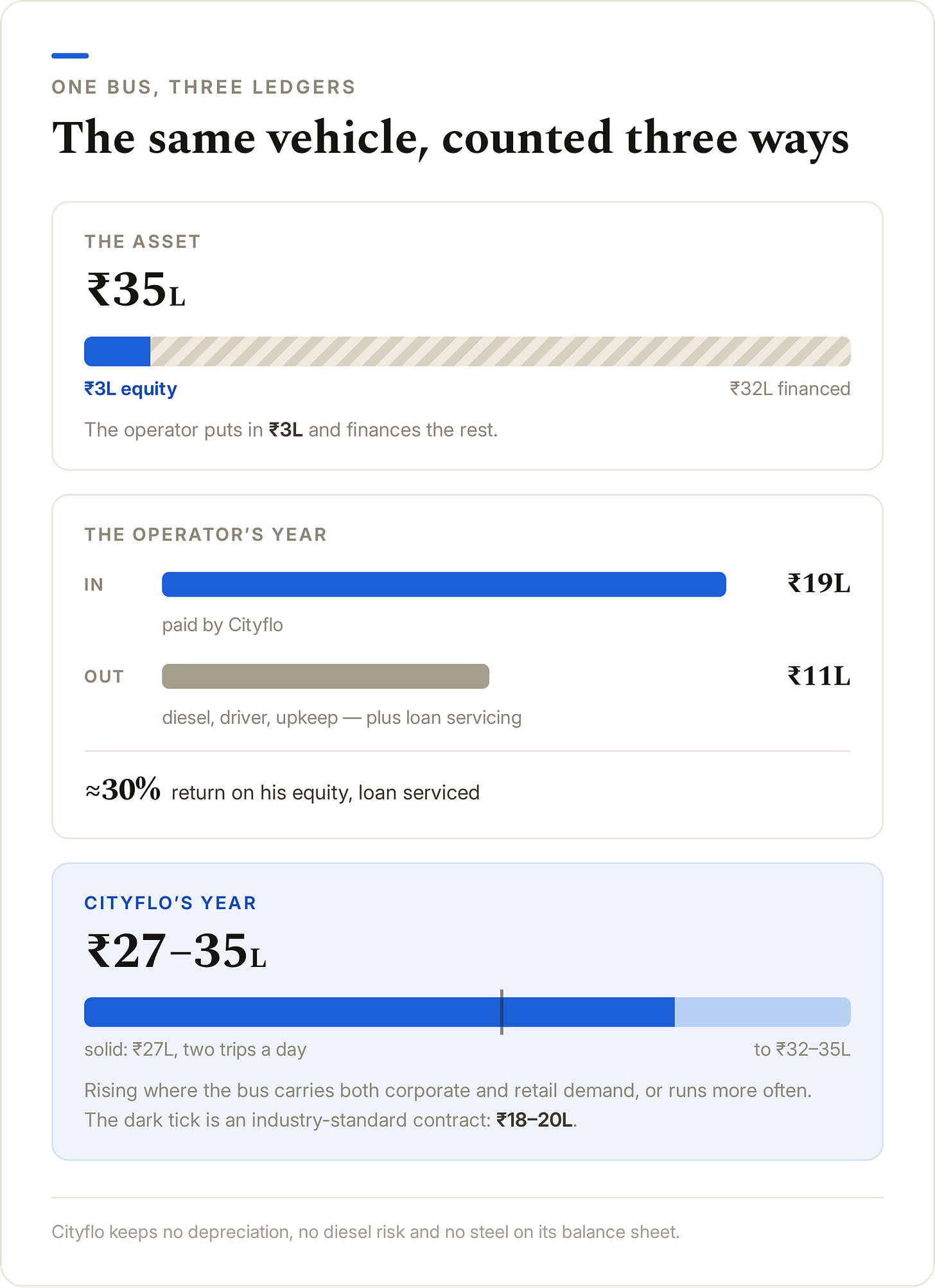The height and width of the screenshot is (1288, 935).
Task: Click the ≈30% return figure
Action: (x=123, y=790)
